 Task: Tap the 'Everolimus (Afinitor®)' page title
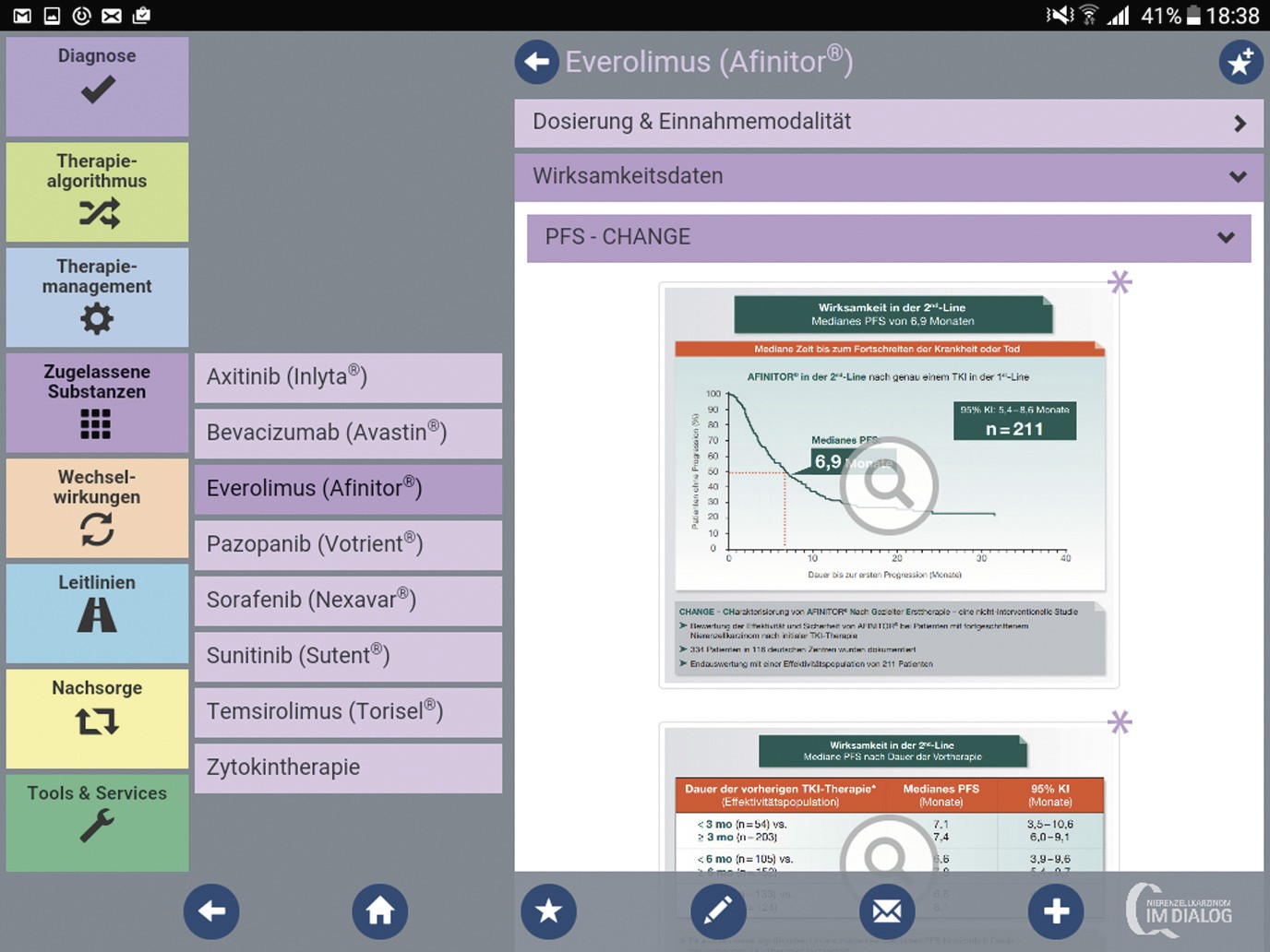coord(709,62)
